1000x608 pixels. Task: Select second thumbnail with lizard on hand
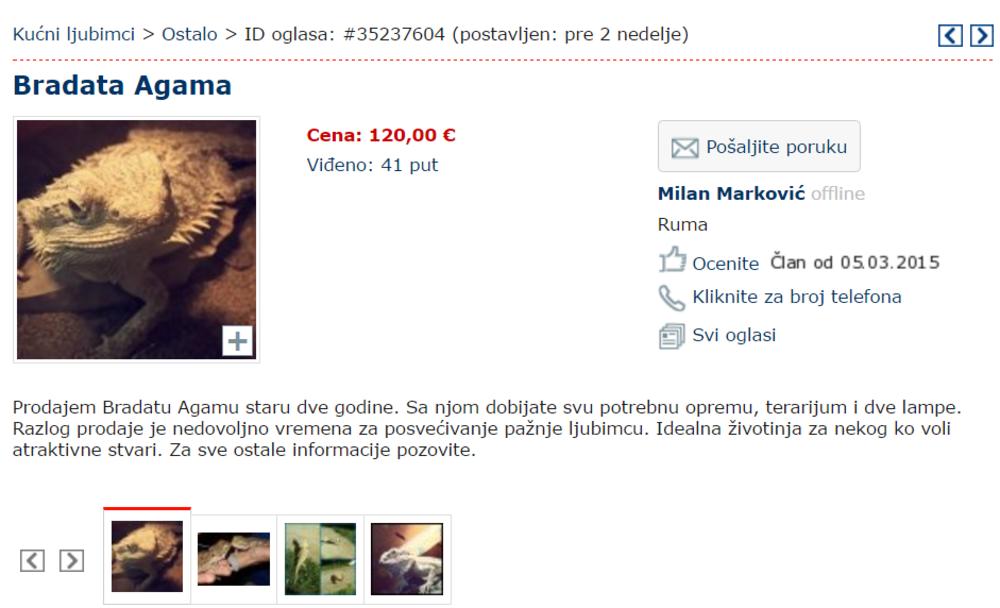pos(234,560)
